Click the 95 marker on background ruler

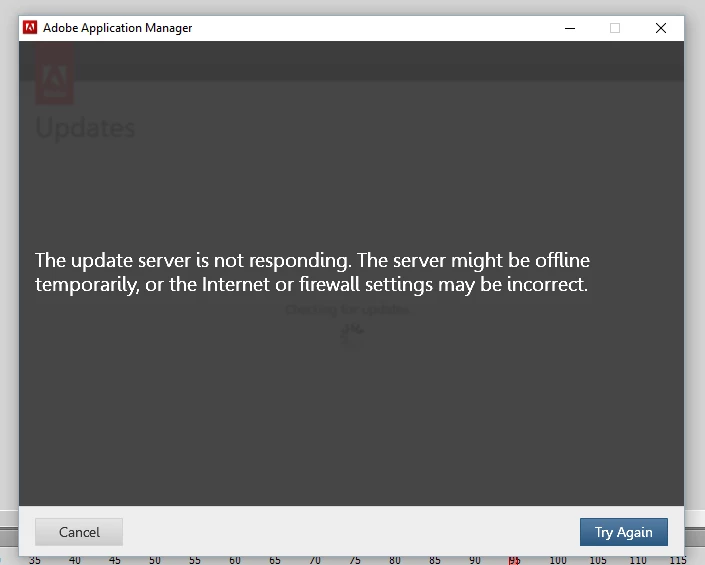pyautogui.click(x=514, y=560)
